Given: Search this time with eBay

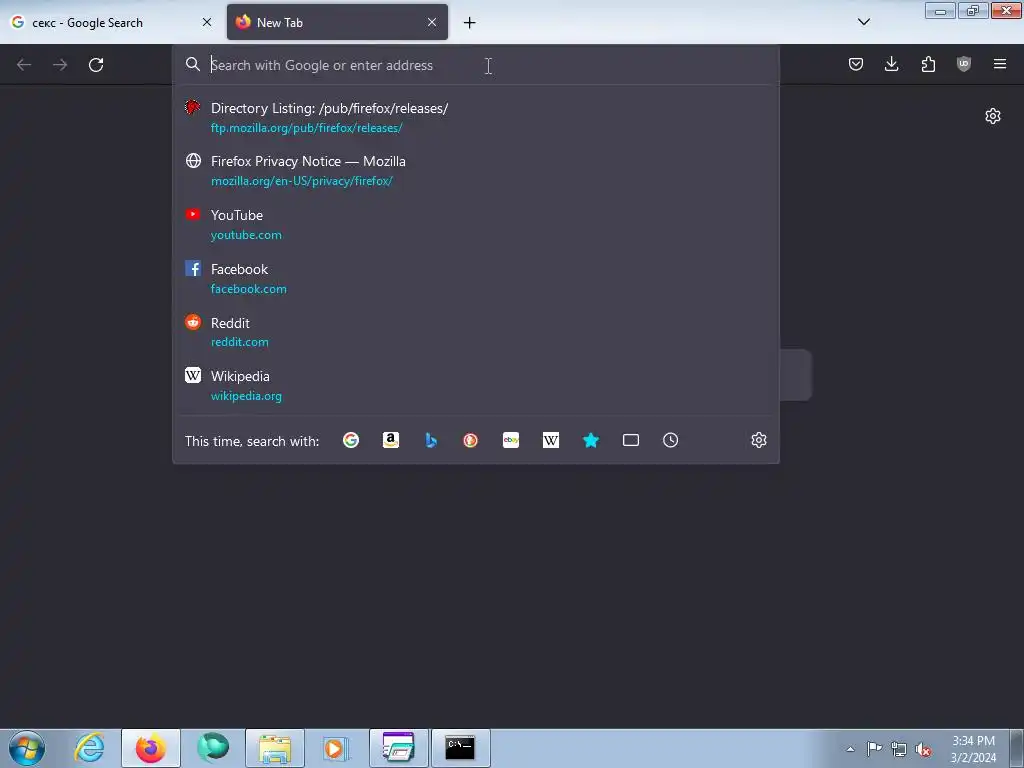Looking at the screenshot, I should point(511,440).
